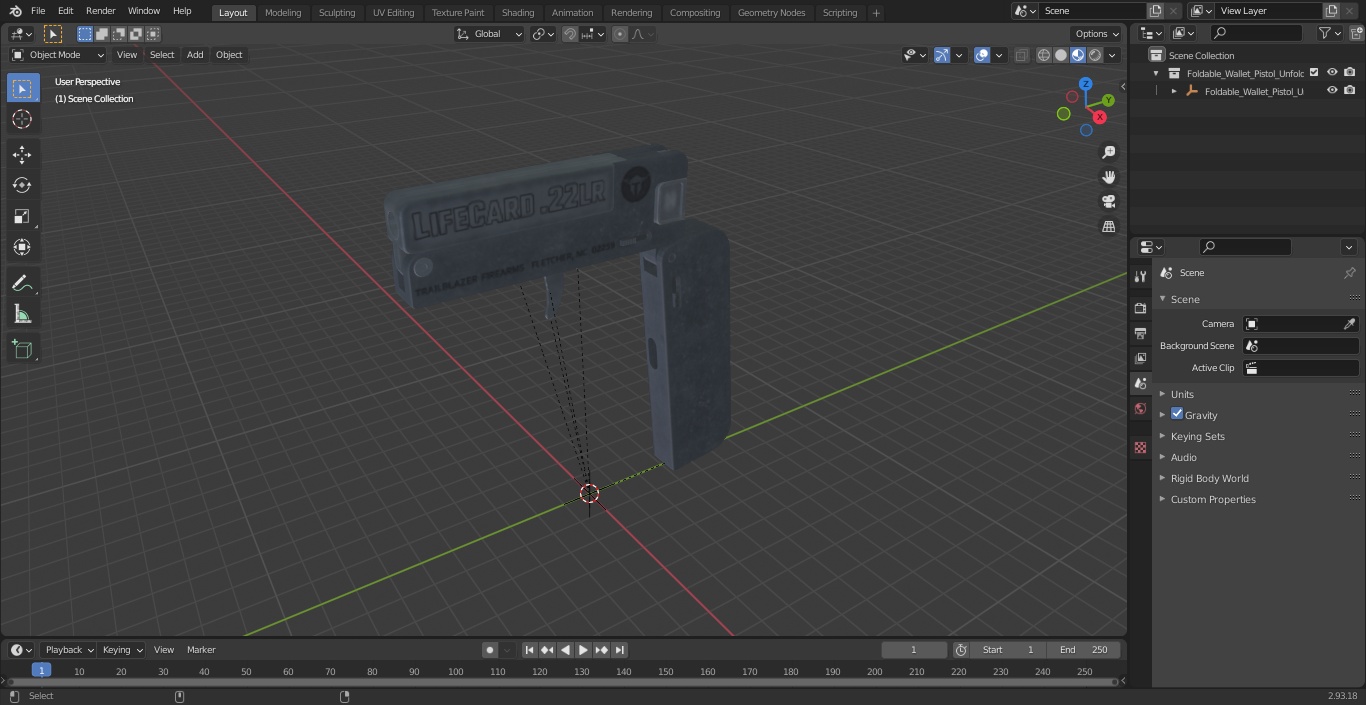Toggle snapping magnet button
Viewport: 1366px width, 705px height.
(x=570, y=34)
